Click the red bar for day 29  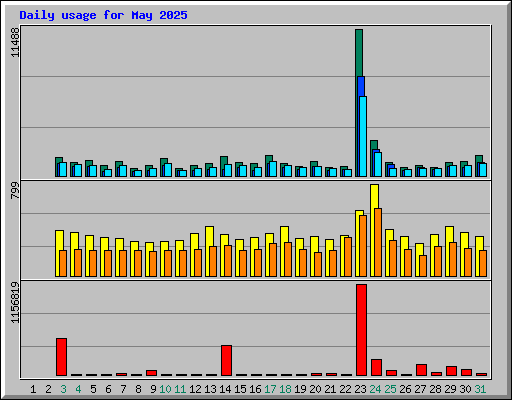tap(451, 371)
